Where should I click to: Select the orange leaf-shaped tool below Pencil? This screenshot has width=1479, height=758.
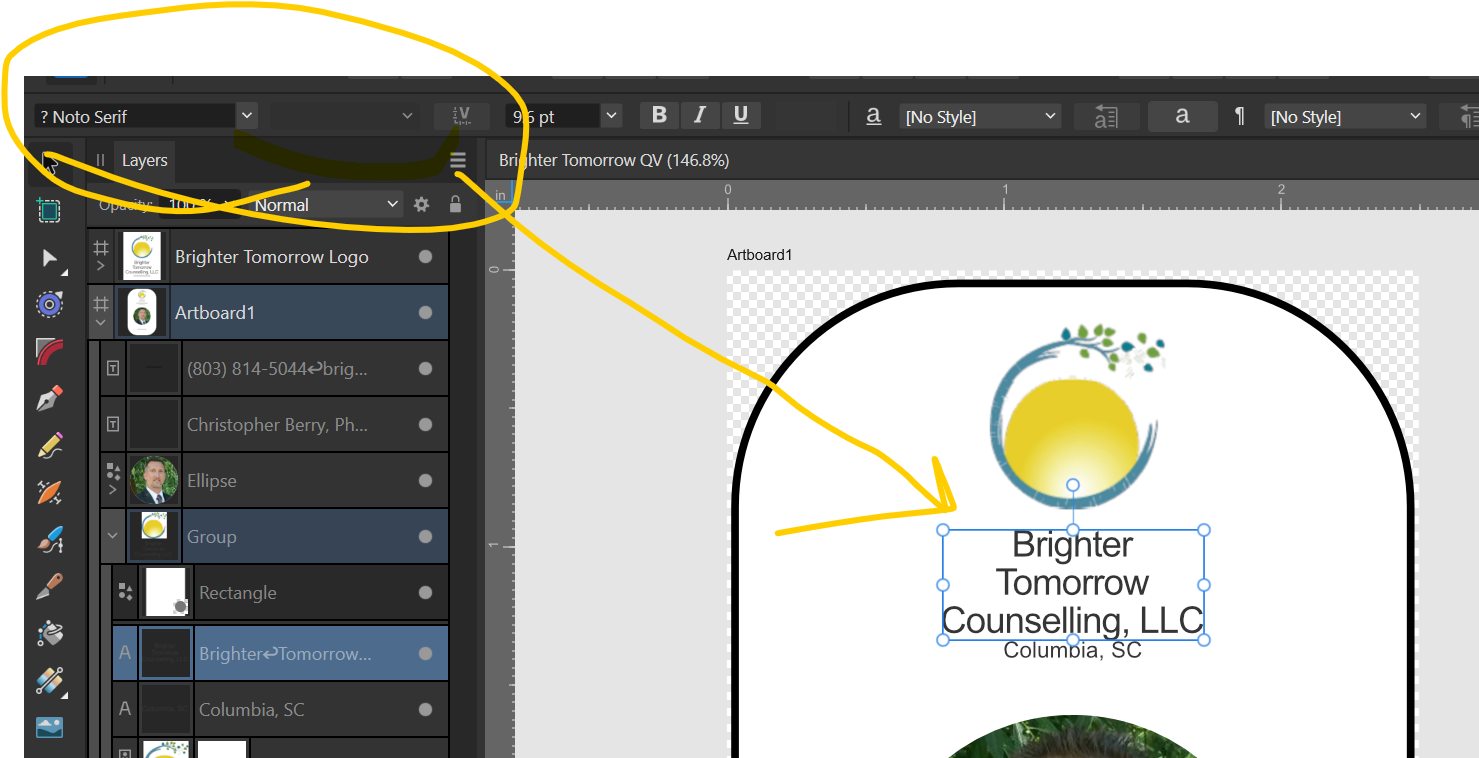point(49,493)
